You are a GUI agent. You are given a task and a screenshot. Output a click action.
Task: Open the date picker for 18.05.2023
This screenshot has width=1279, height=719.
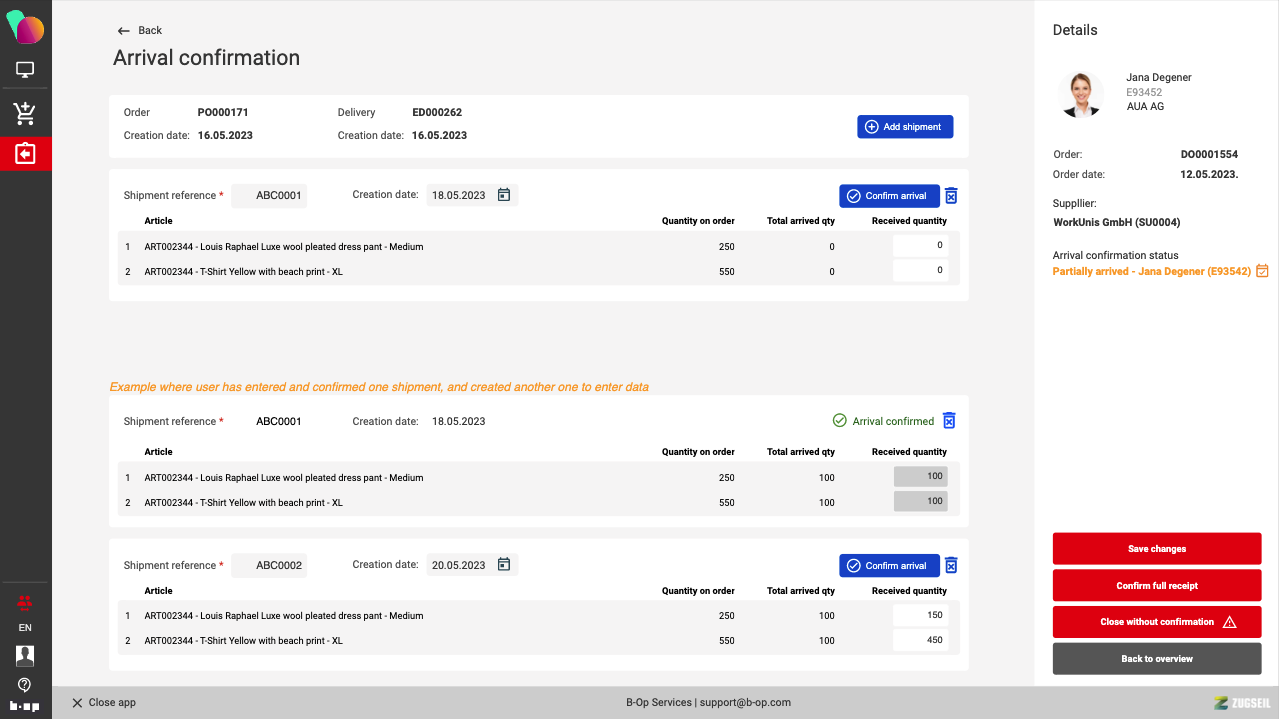coord(504,195)
